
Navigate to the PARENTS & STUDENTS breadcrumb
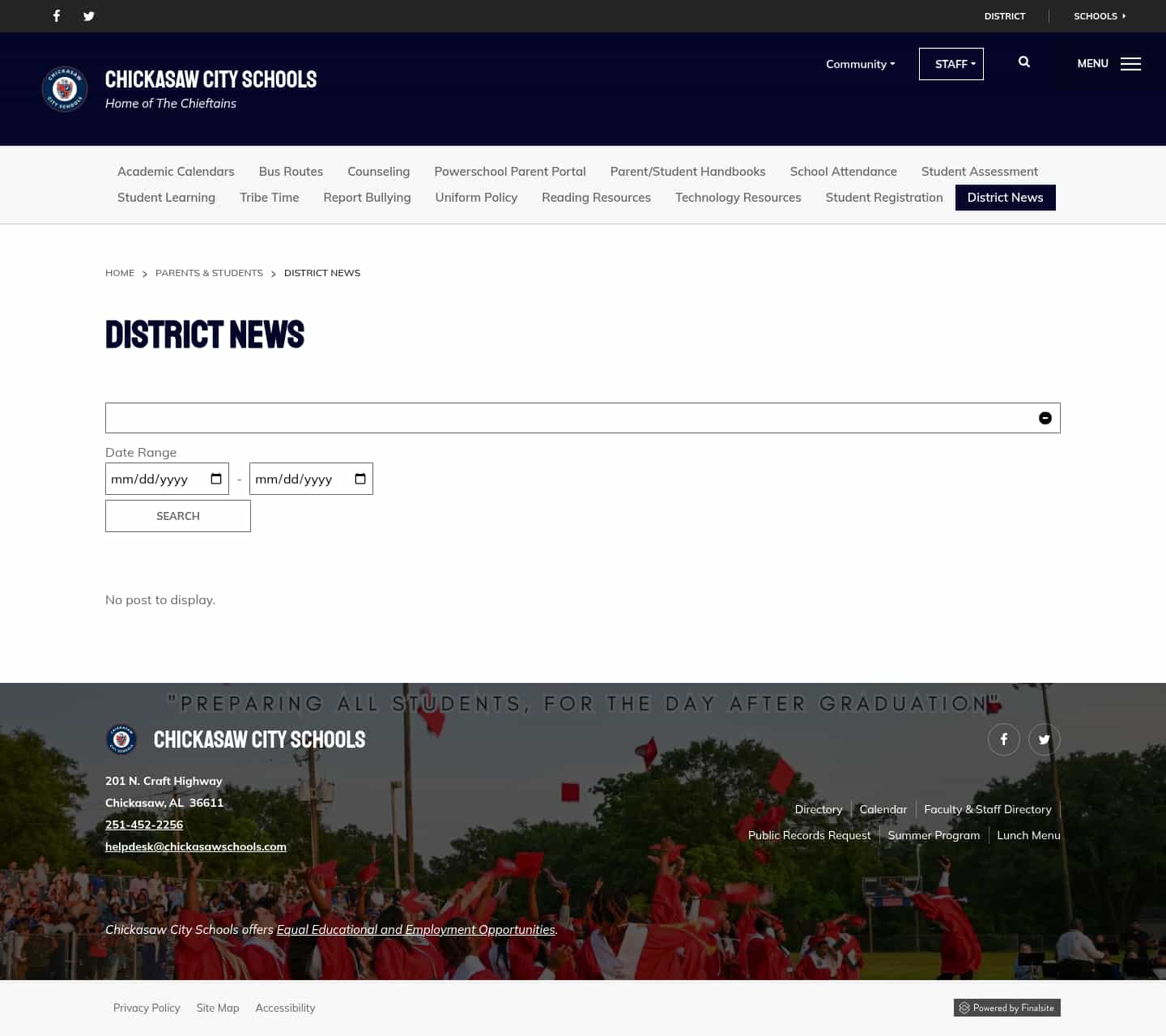point(209,272)
